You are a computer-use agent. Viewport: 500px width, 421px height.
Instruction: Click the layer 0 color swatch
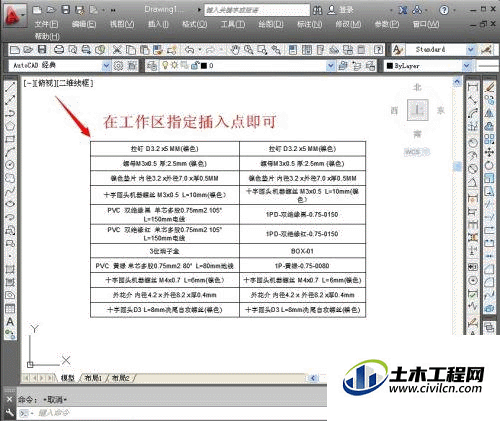204,66
